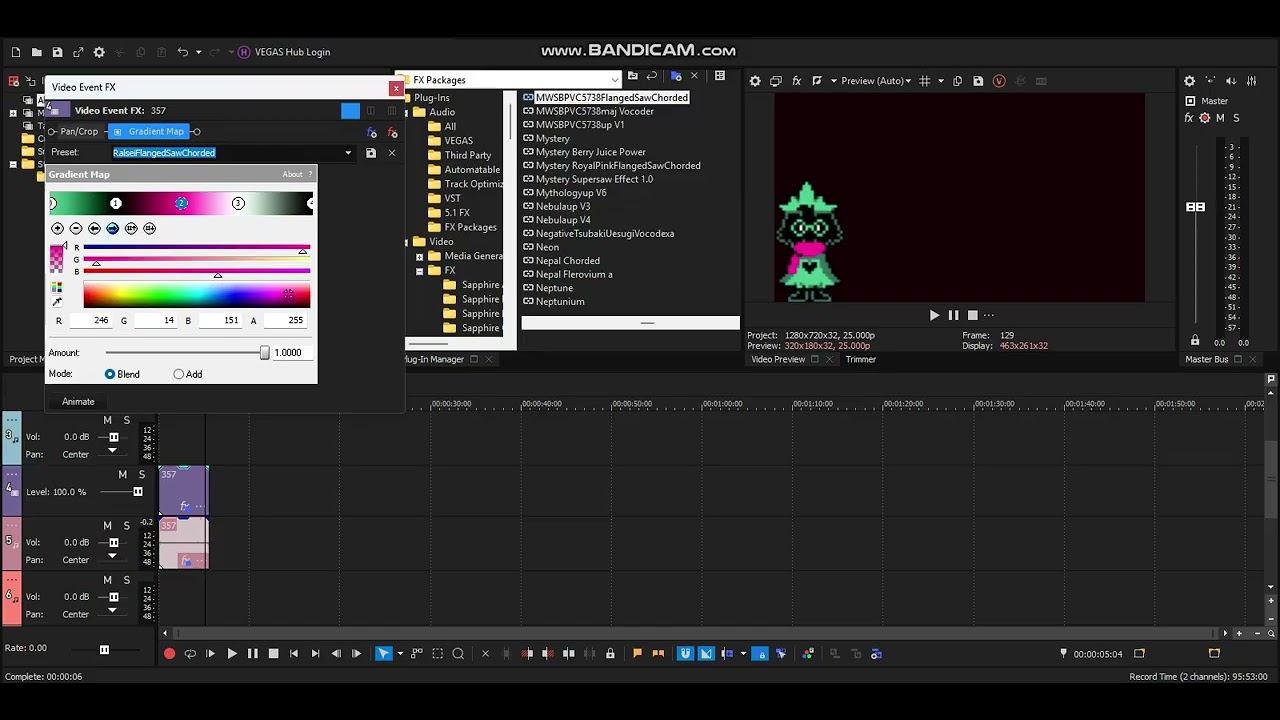Image resolution: width=1280 pixels, height=720 pixels.
Task: Select the Add mode radio button
Action: [x=179, y=374]
